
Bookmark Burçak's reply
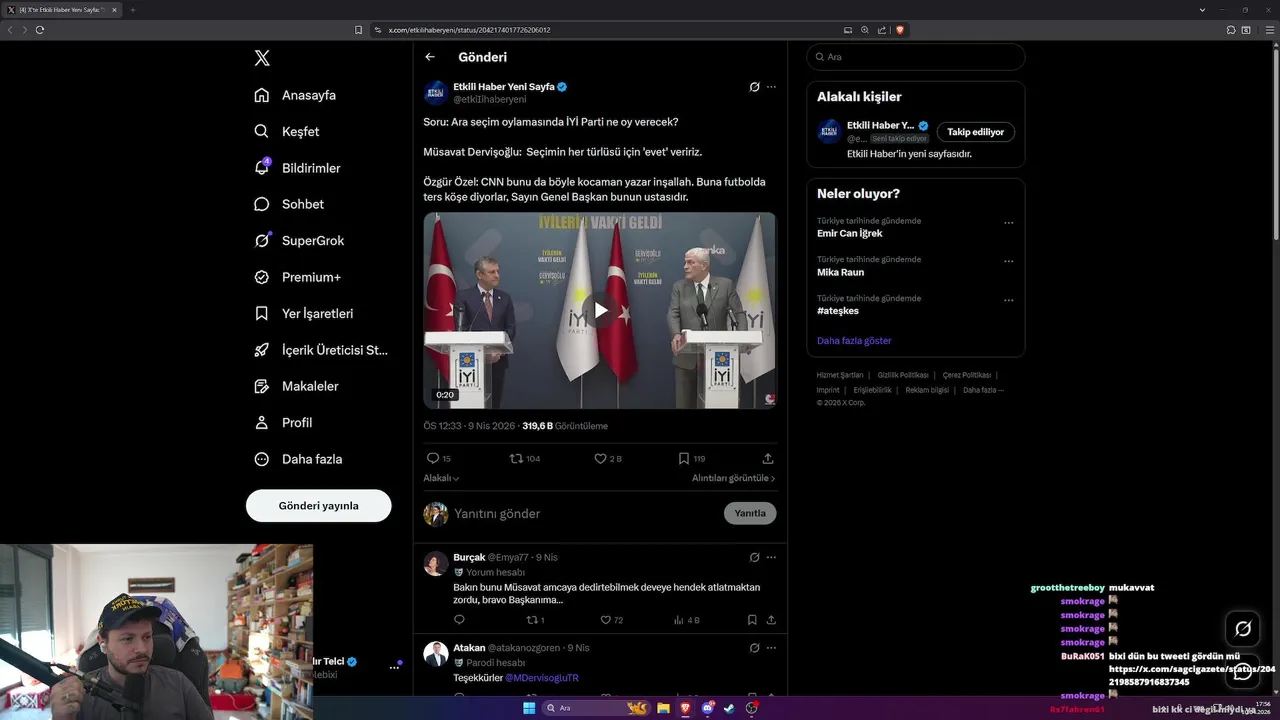752,620
